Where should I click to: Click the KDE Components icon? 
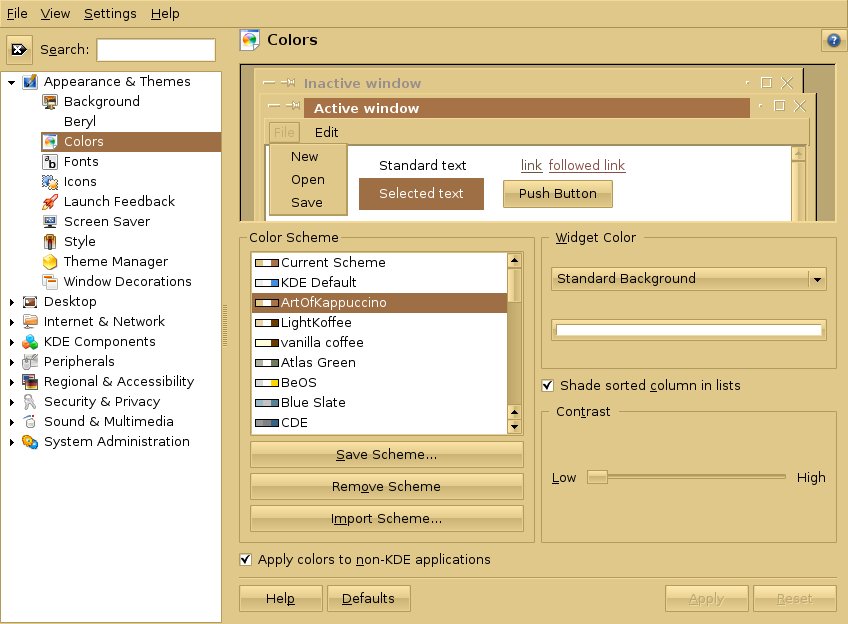click(x=30, y=342)
